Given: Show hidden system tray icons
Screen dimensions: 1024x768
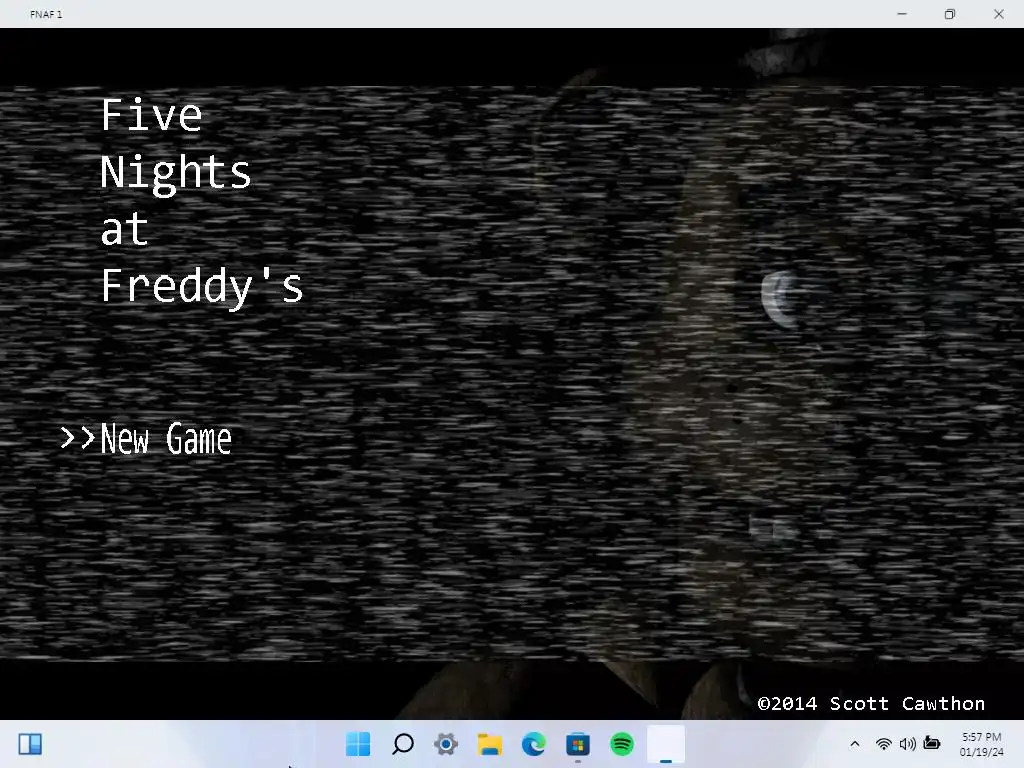Looking at the screenshot, I should point(854,744).
